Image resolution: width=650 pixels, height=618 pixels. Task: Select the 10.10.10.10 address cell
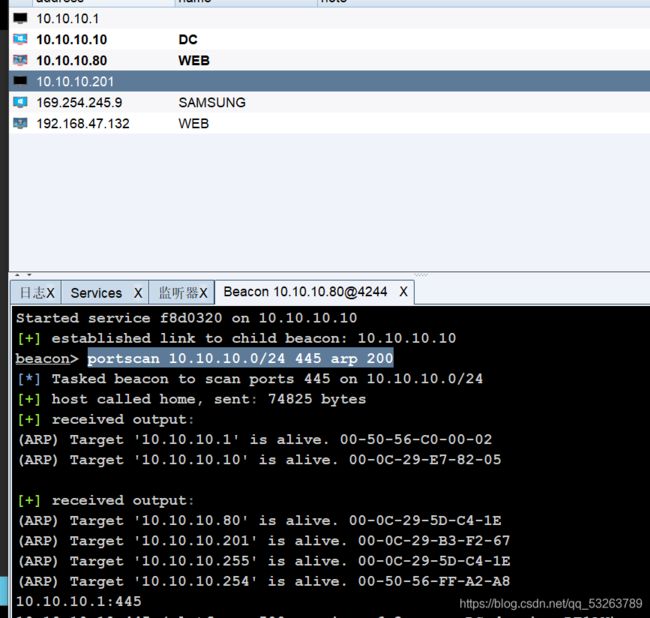click(72, 39)
